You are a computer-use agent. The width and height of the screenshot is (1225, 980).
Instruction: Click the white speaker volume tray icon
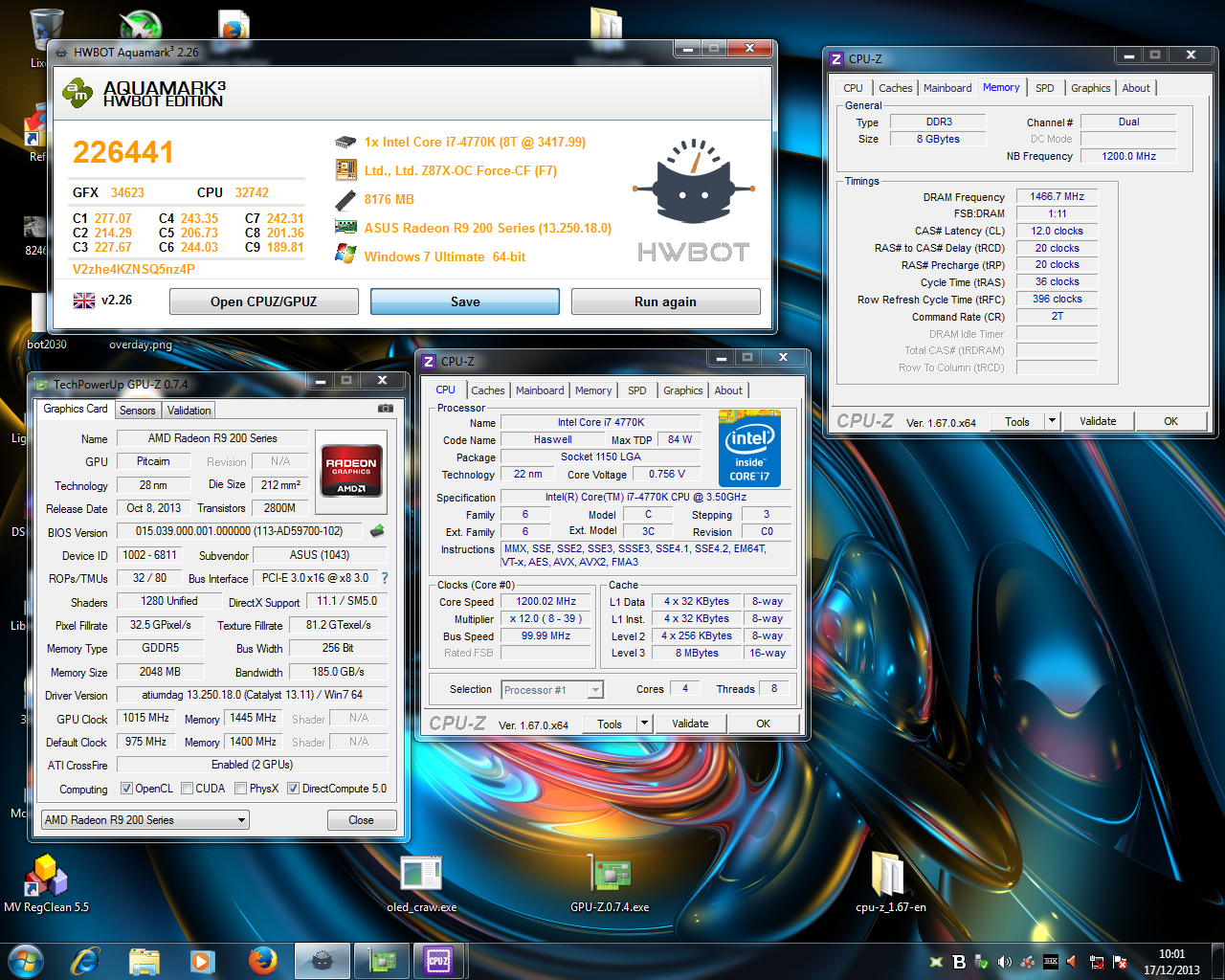point(1004,962)
